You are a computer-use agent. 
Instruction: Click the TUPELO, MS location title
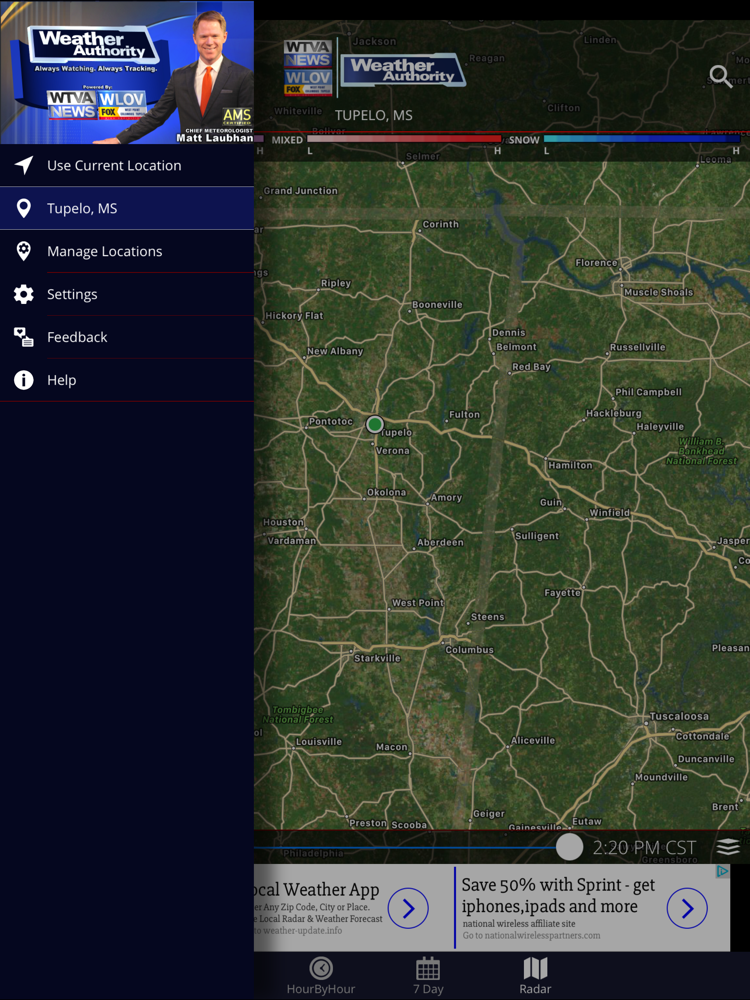click(374, 115)
